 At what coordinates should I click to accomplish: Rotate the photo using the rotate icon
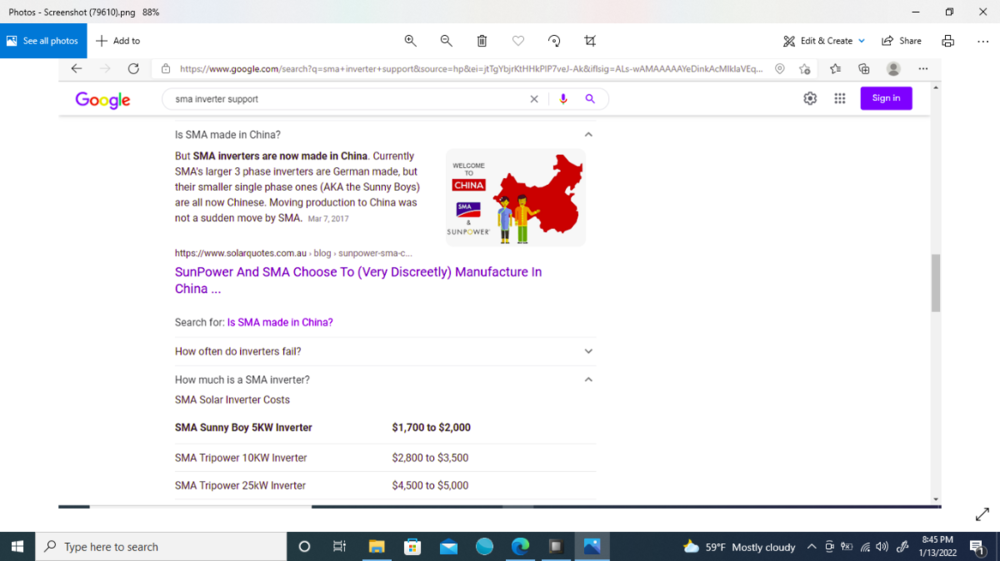click(x=554, y=41)
